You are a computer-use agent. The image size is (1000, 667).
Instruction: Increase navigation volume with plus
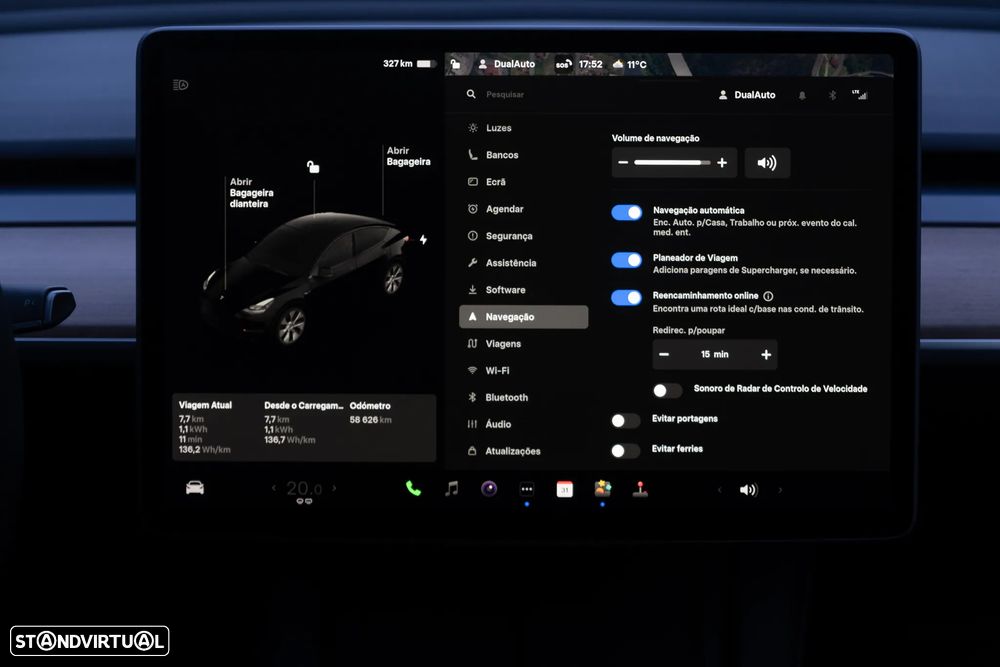click(722, 163)
